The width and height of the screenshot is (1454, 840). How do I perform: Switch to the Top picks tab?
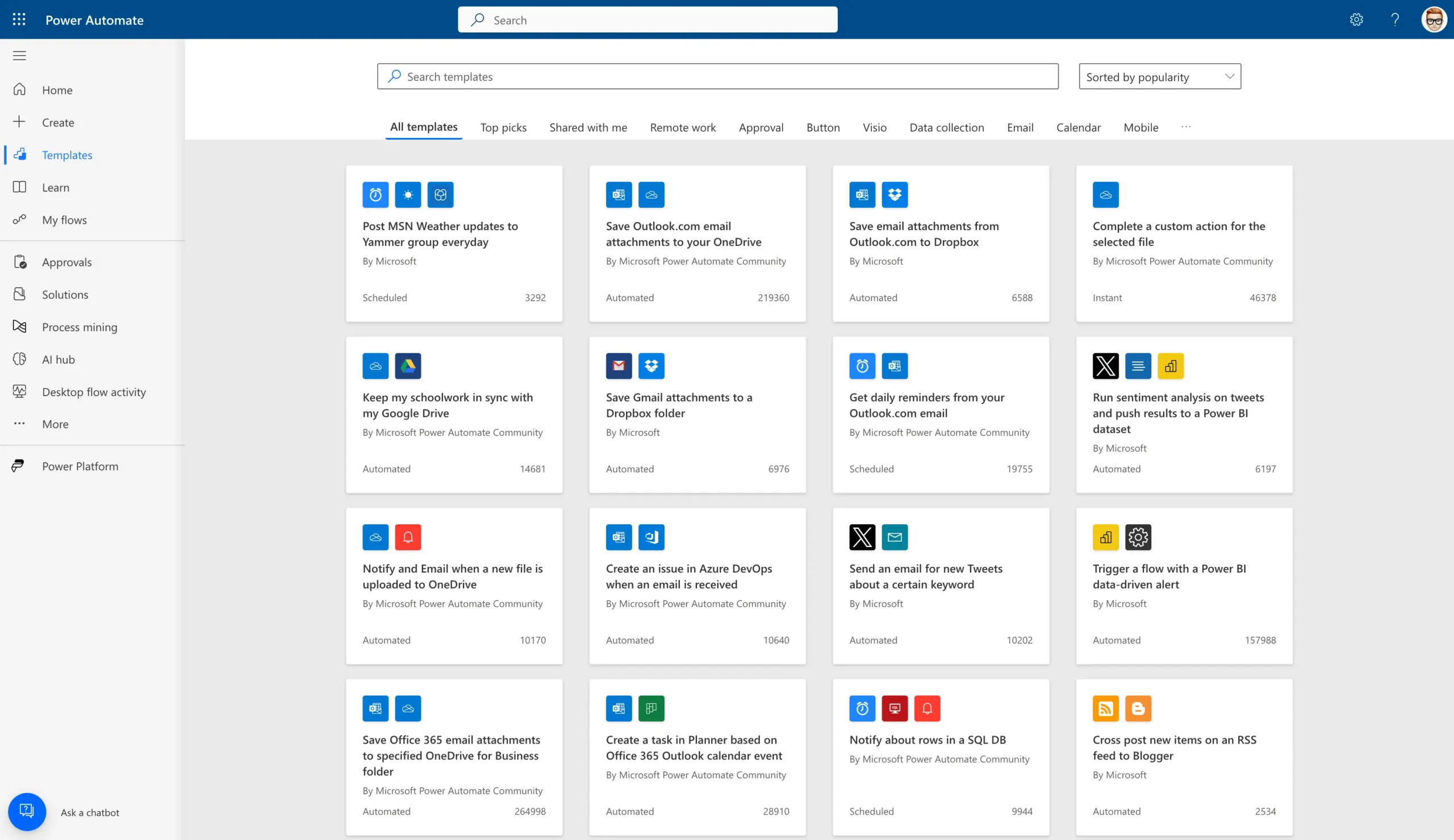tap(503, 127)
